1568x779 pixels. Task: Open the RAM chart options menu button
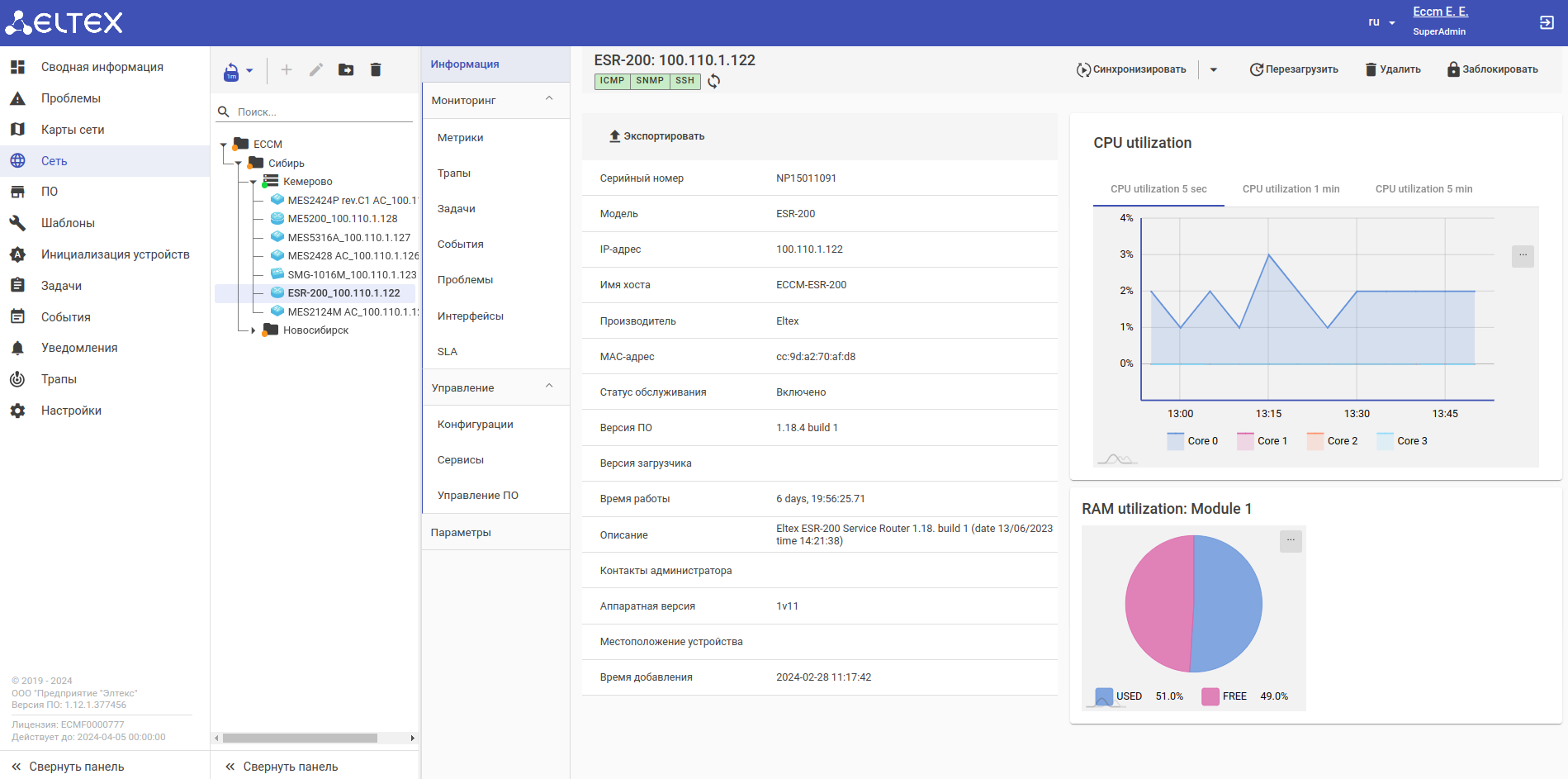tap(1291, 541)
